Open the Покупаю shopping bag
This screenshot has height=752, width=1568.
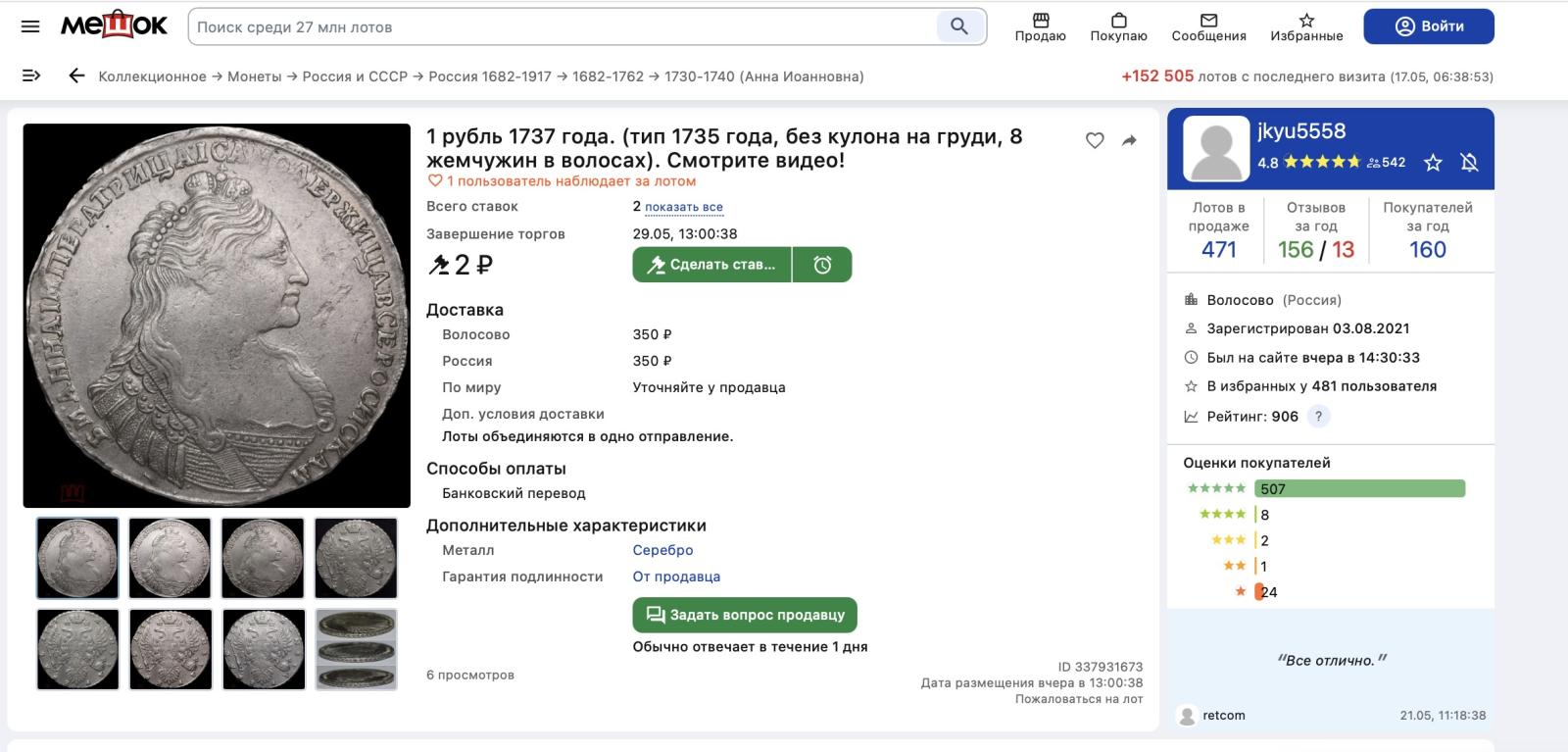1118,26
